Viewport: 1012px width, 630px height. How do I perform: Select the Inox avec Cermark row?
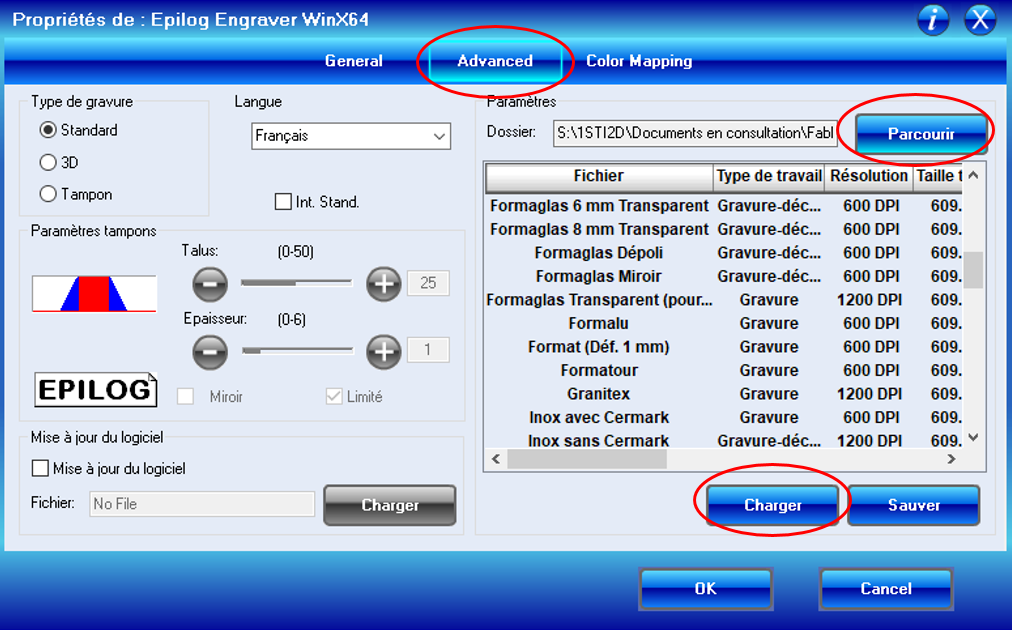(x=724, y=417)
